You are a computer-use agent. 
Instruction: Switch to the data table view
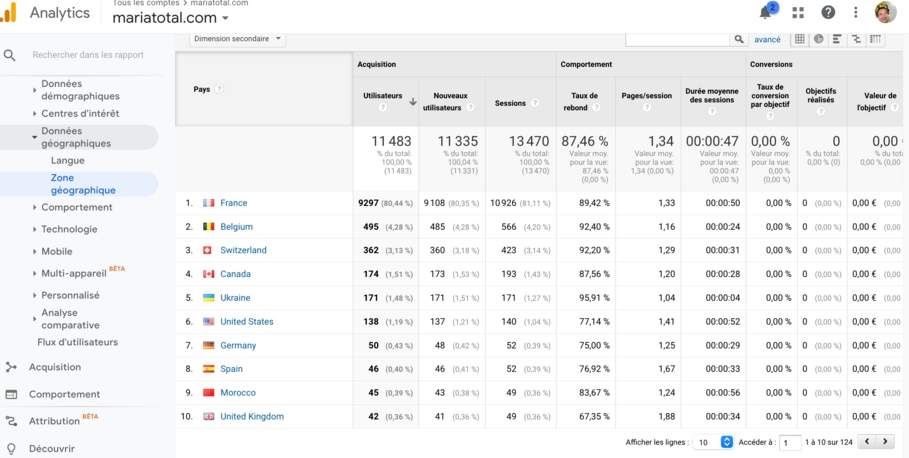click(800, 39)
